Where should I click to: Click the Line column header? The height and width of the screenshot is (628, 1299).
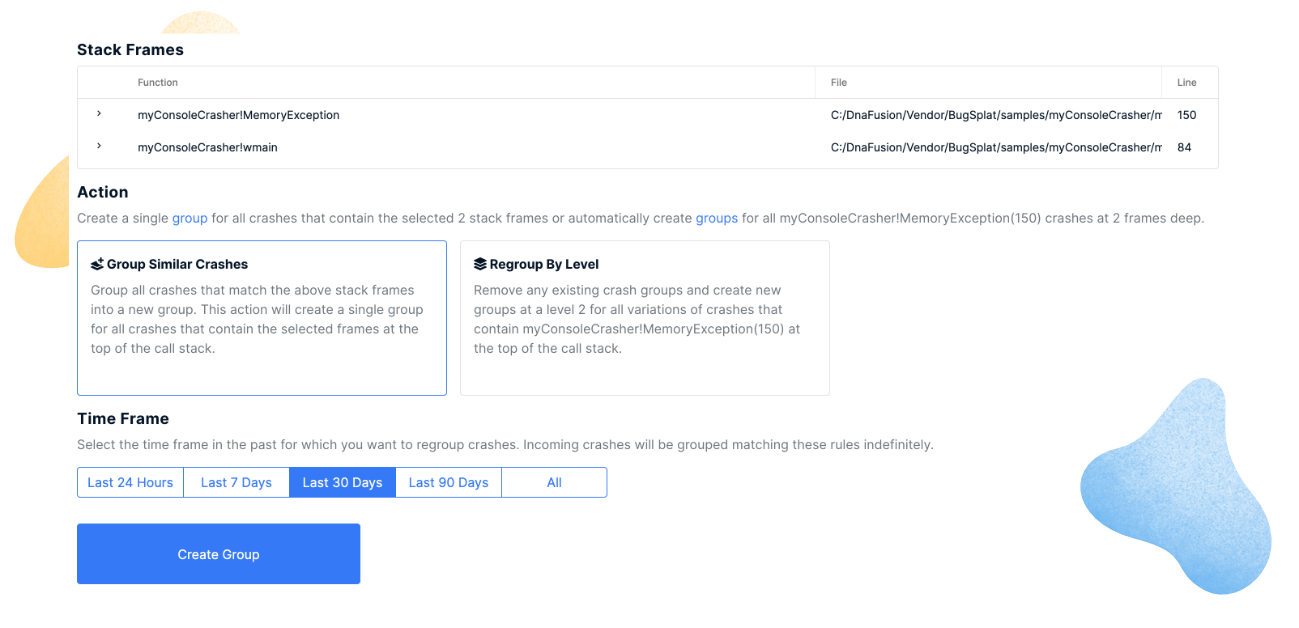click(1186, 83)
